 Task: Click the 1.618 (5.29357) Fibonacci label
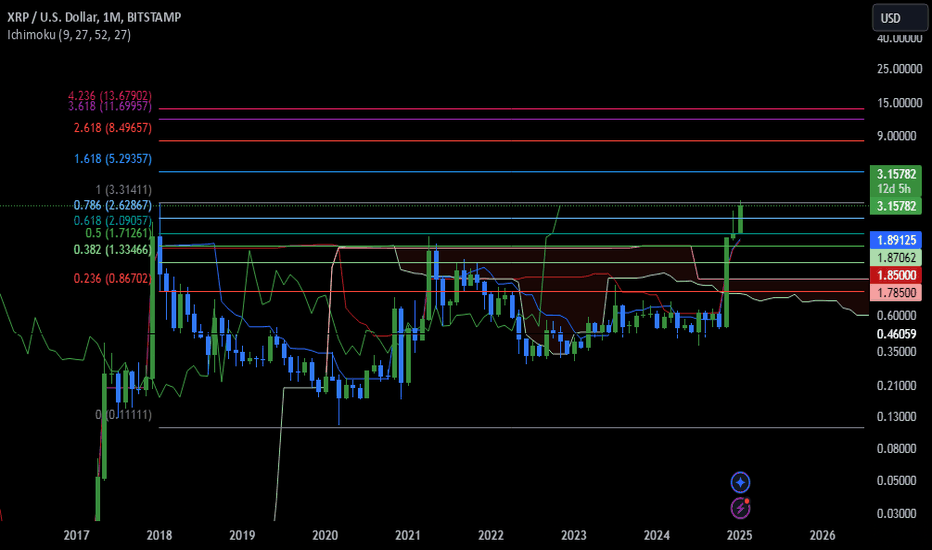point(113,159)
